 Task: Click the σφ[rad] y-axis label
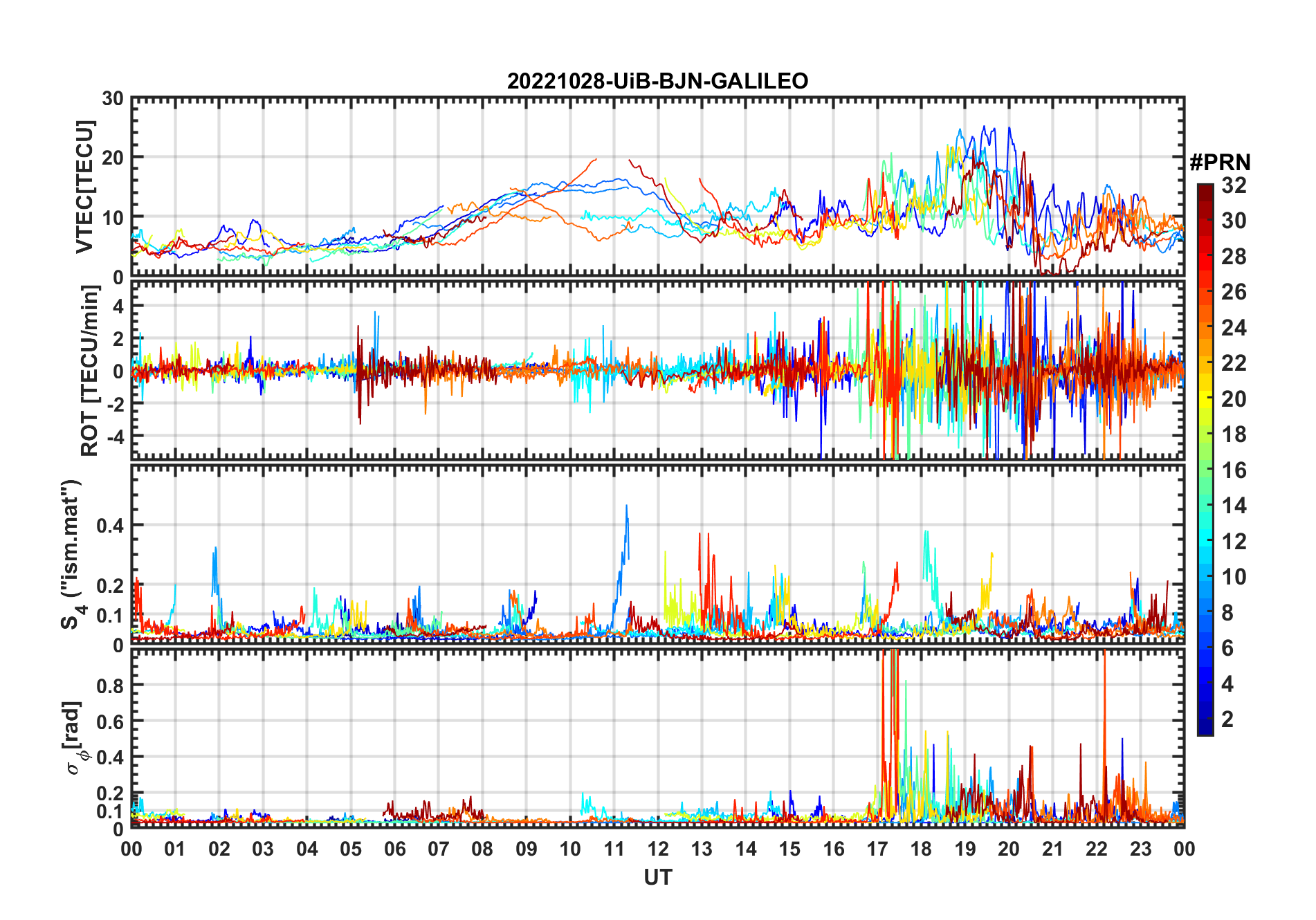coord(74,737)
